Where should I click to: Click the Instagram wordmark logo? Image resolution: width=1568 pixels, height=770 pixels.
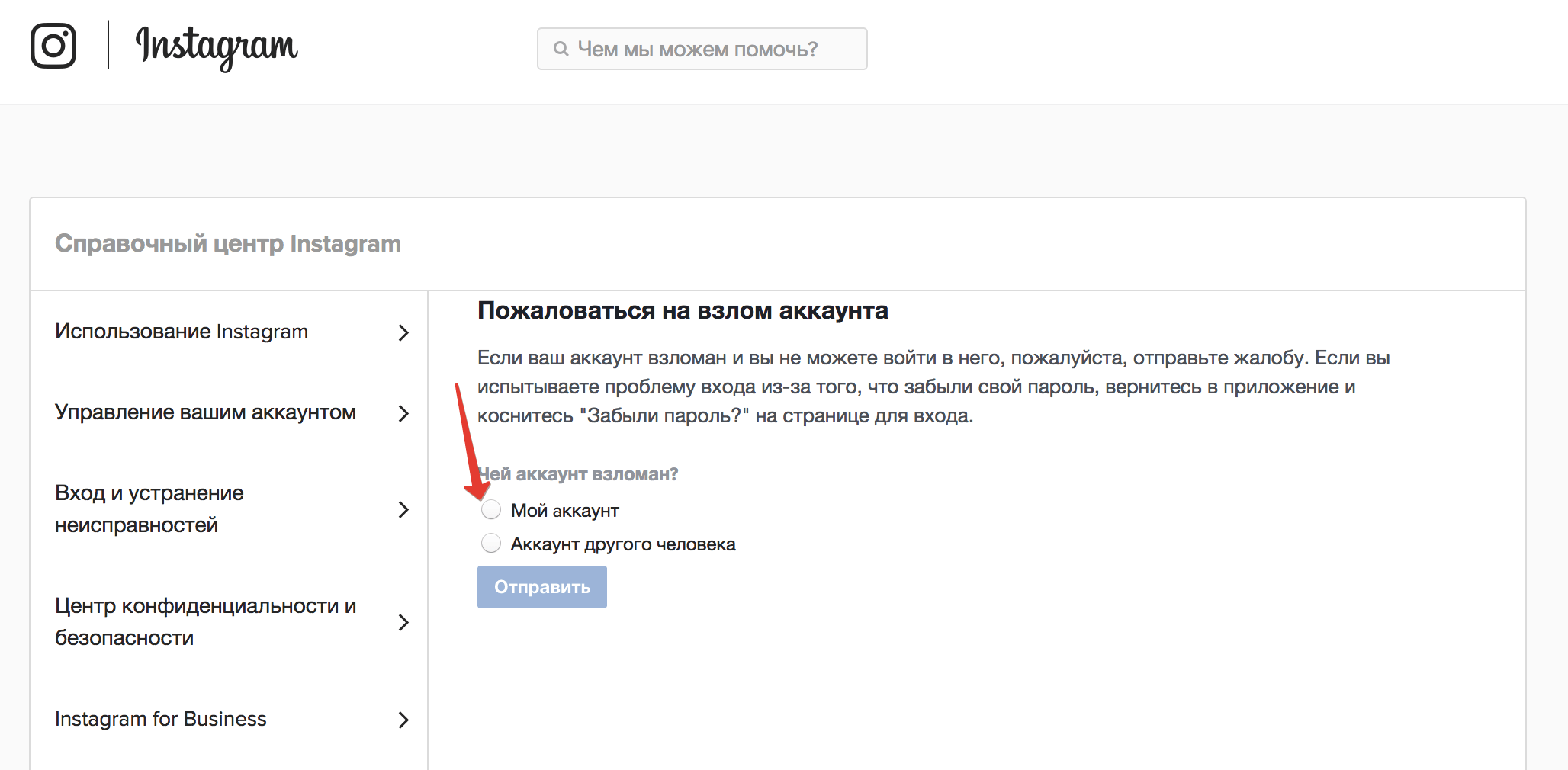(x=217, y=48)
